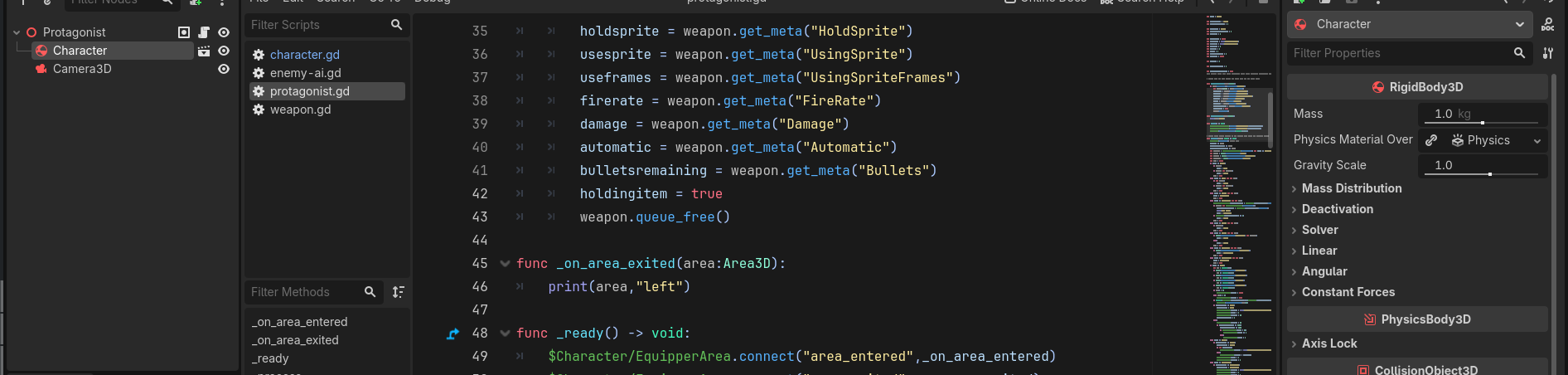Open inspector property tools settings icon
1568x375 pixels.
pos(1547,53)
